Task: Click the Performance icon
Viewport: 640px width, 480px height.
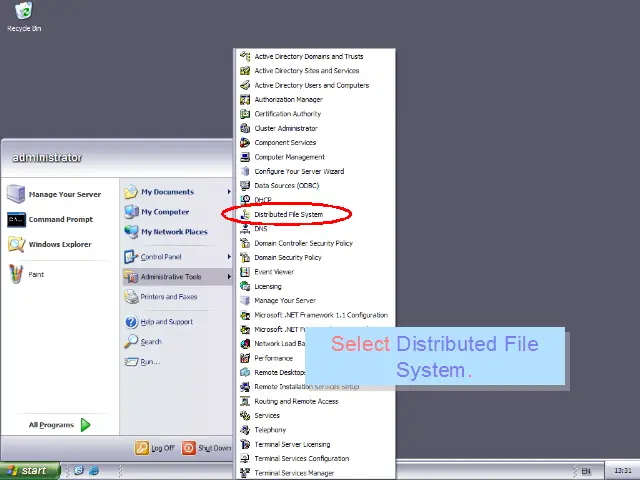Action: [x=245, y=358]
